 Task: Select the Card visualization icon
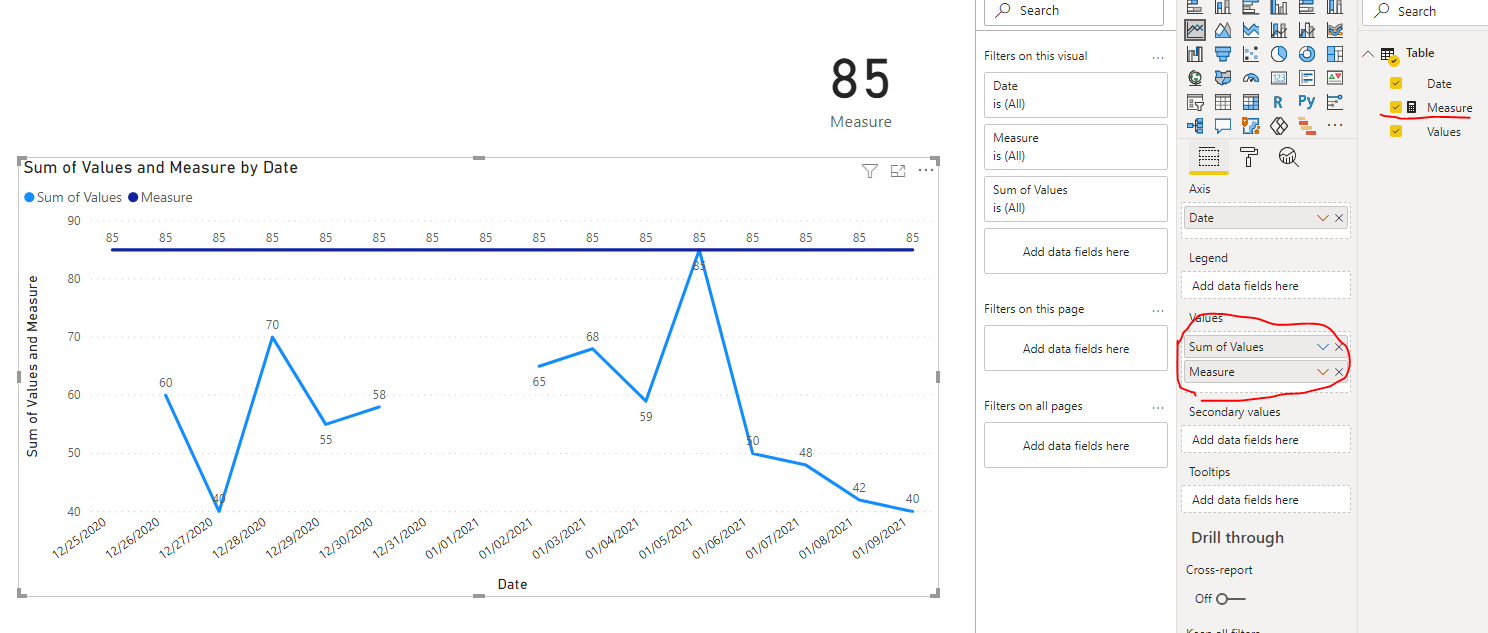pyautogui.click(x=1279, y=78)
